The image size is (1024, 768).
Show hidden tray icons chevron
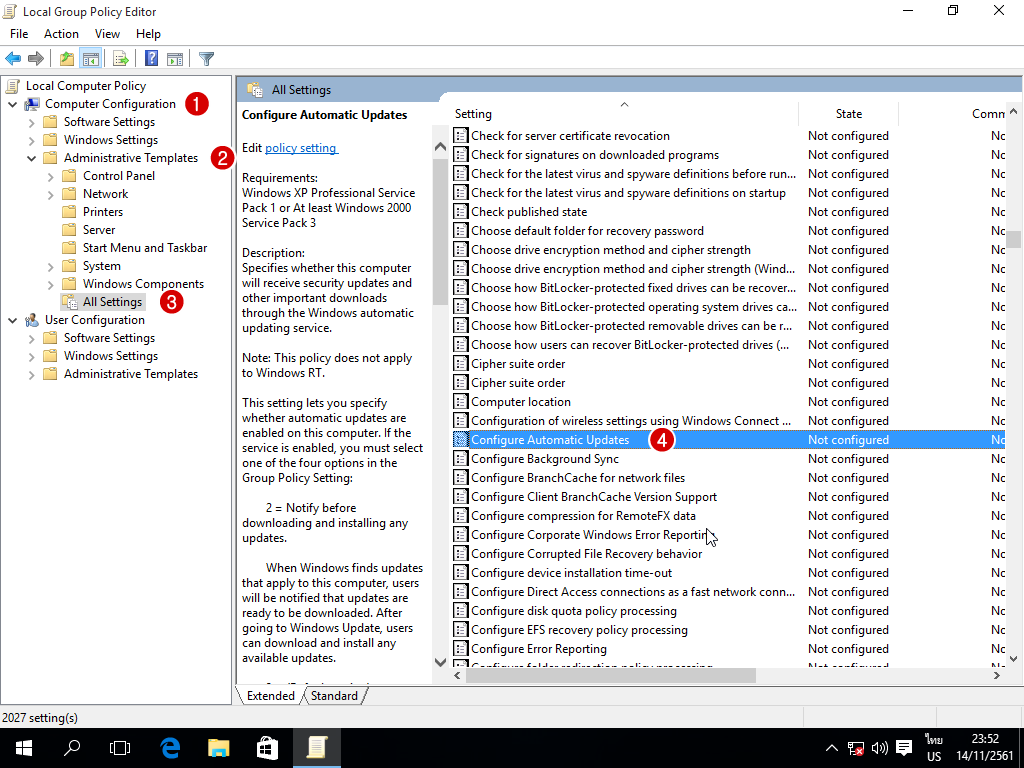[x=831, y=748]
